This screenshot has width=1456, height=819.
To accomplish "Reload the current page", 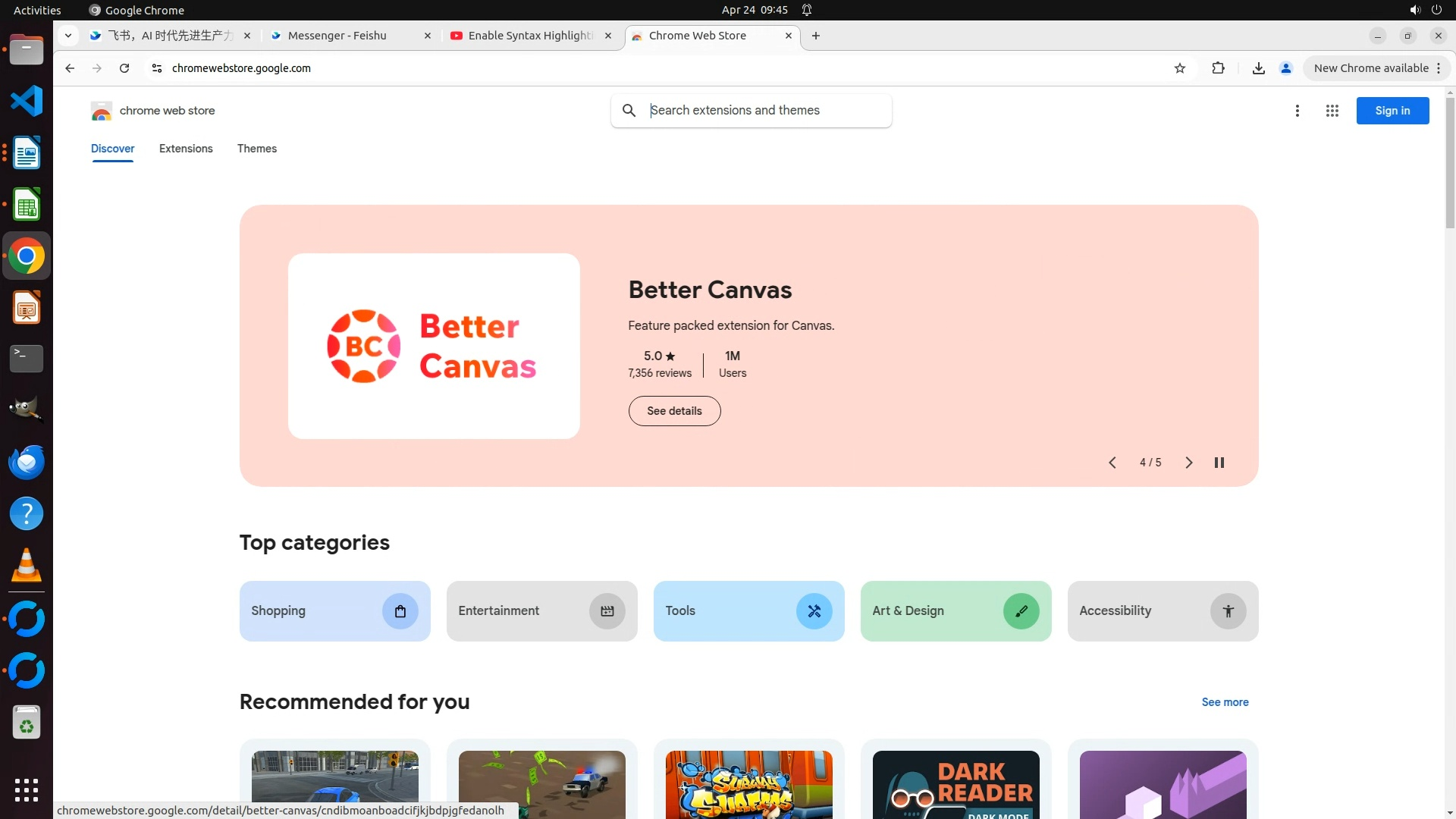I will coord(124,68).
